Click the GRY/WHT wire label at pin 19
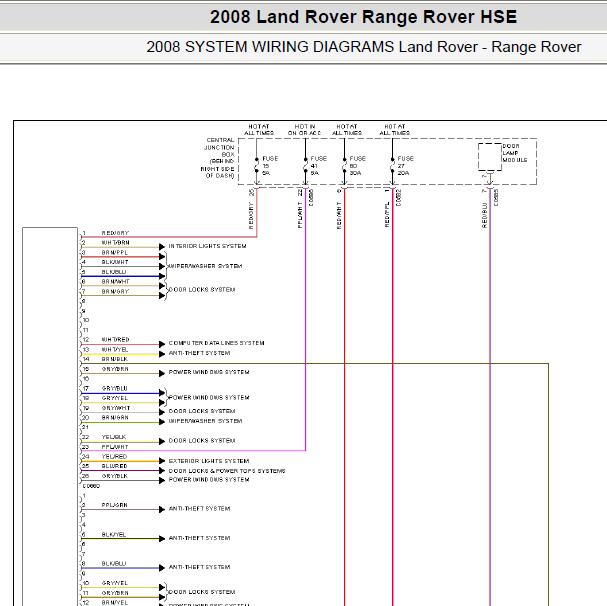 click(116, 408)
